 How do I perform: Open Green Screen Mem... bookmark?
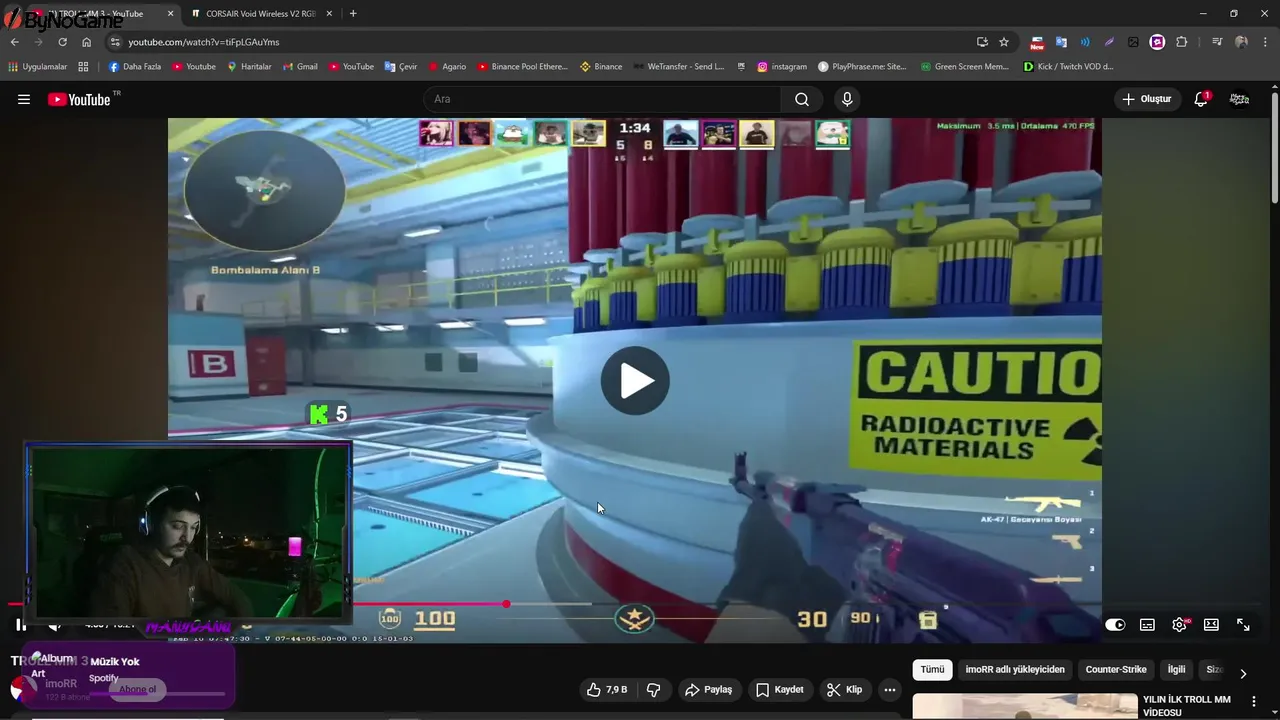[964, 67]
